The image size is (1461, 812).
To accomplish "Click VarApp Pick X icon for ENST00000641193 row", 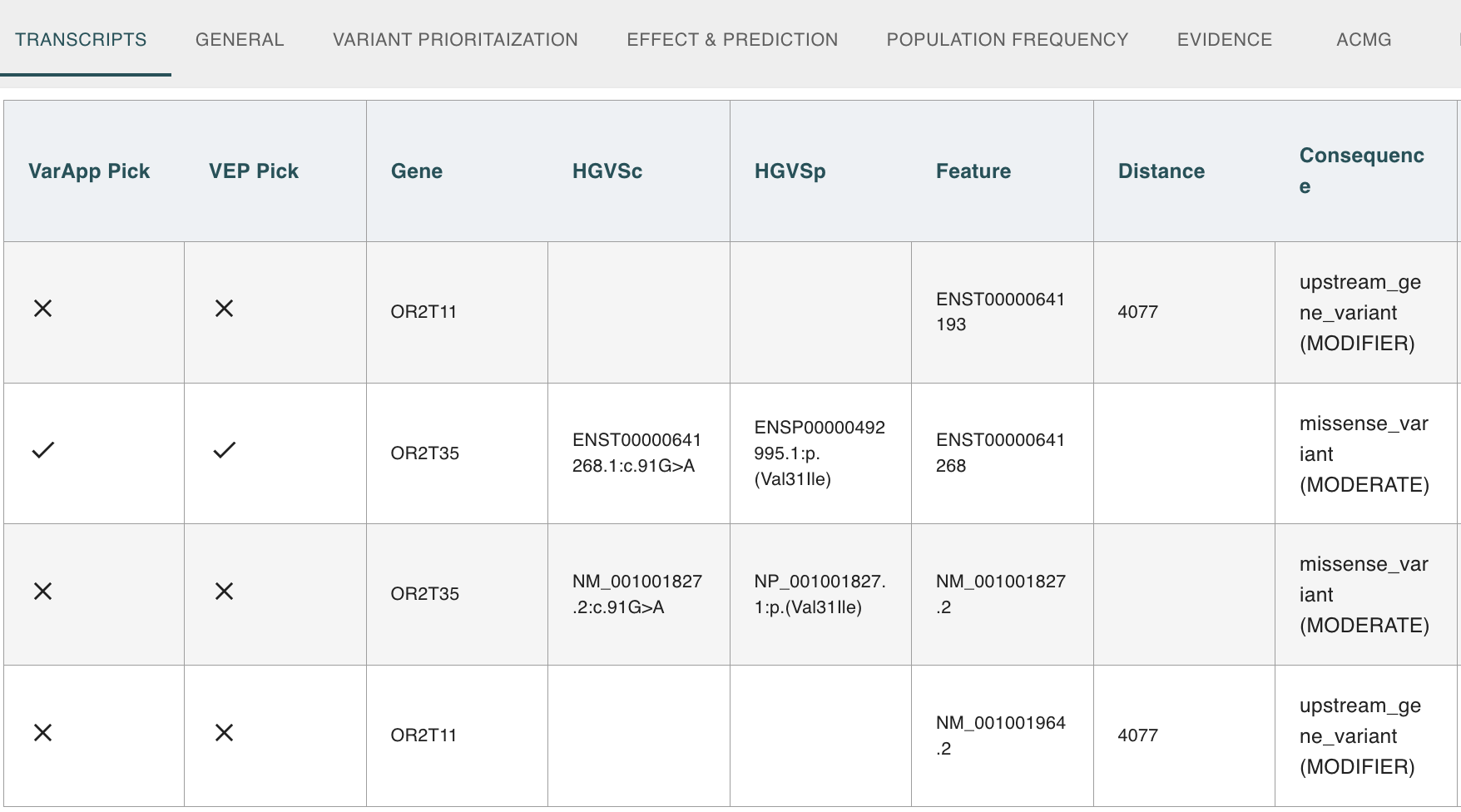I will click(x=42, y=309).
